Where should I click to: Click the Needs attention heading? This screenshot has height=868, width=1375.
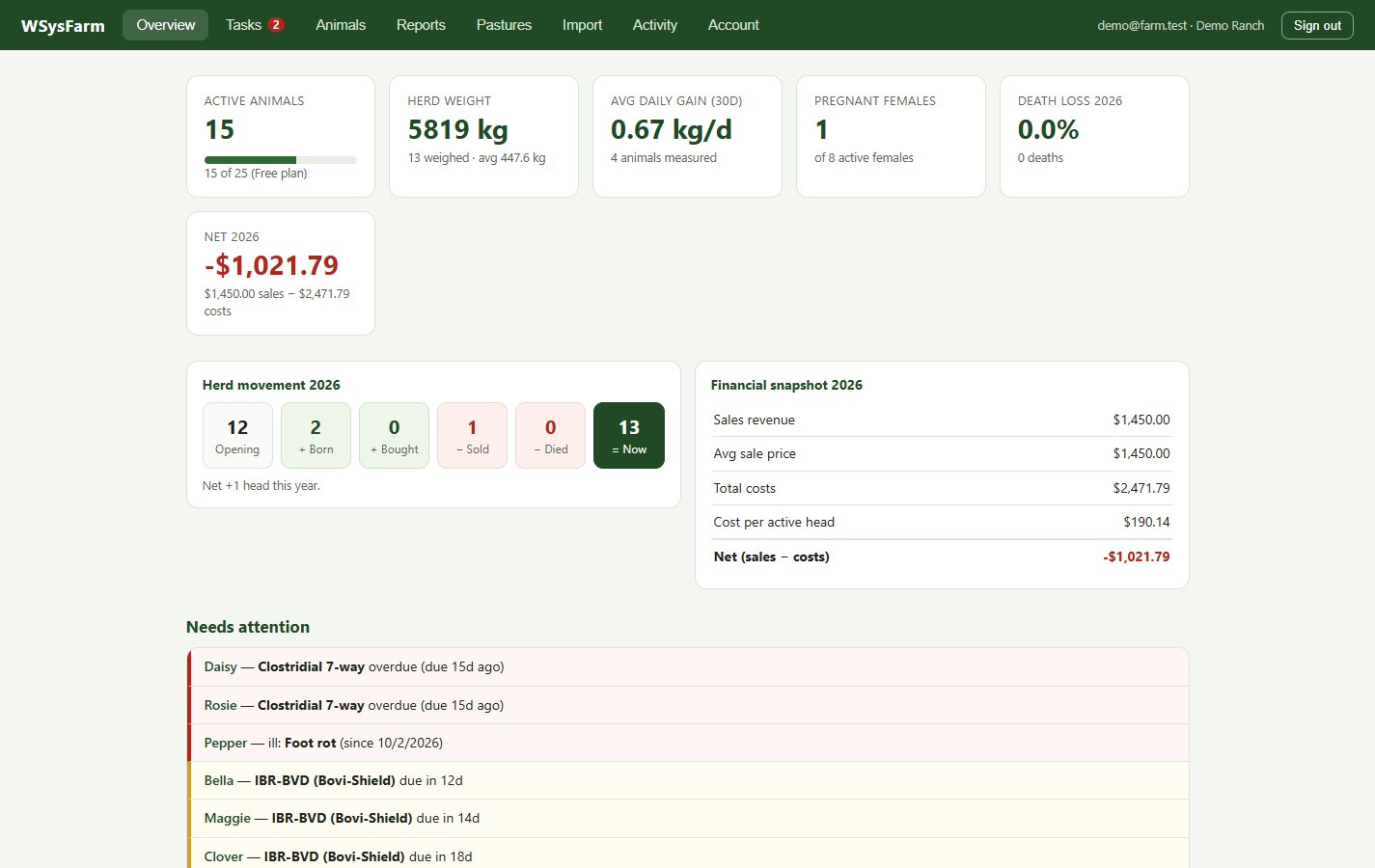(248, 627)
